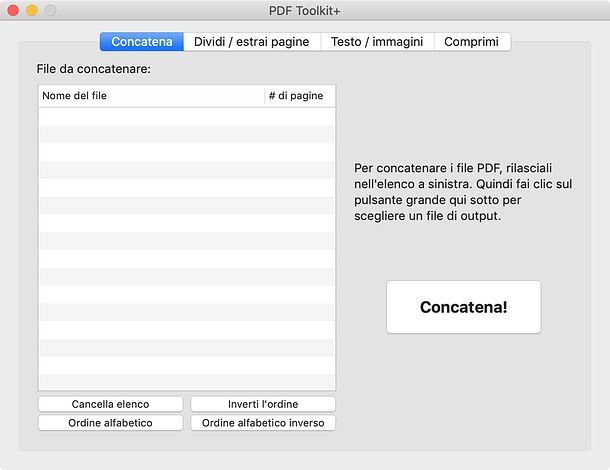Select the Testo / immagini tab
610x470 pixels.
pyautogui.click(x=377, y=42)
